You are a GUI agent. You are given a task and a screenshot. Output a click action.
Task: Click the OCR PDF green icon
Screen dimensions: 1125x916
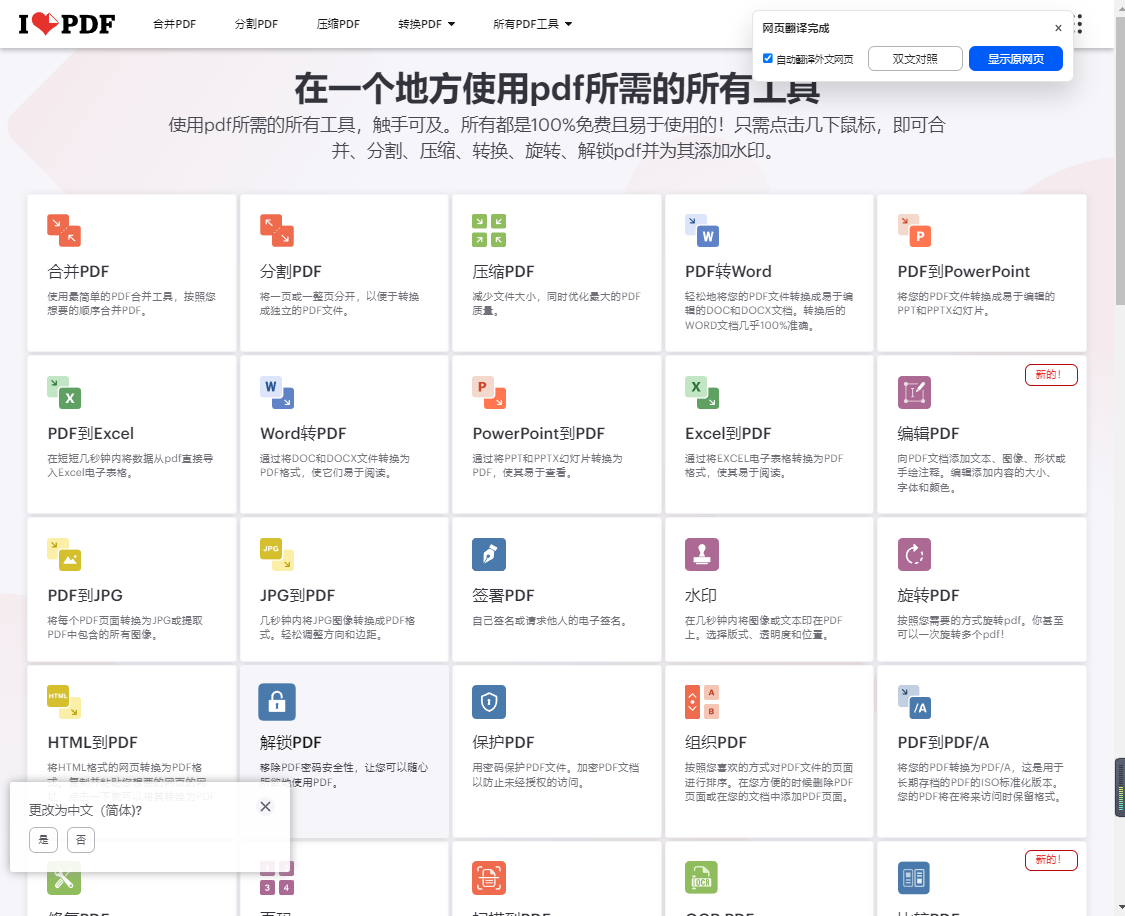[702, 878]
